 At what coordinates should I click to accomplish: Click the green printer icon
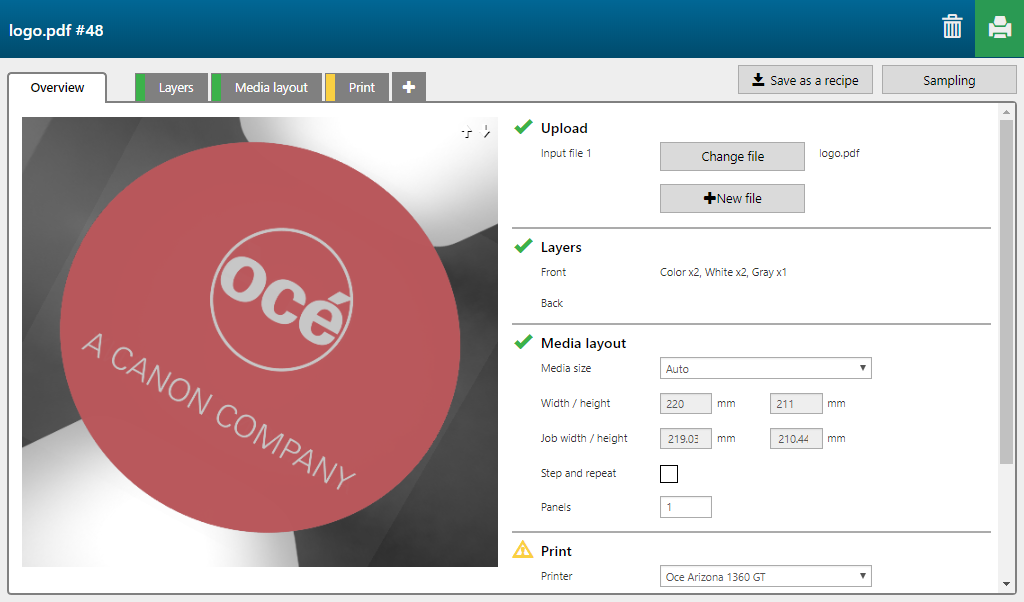point(999,29)
